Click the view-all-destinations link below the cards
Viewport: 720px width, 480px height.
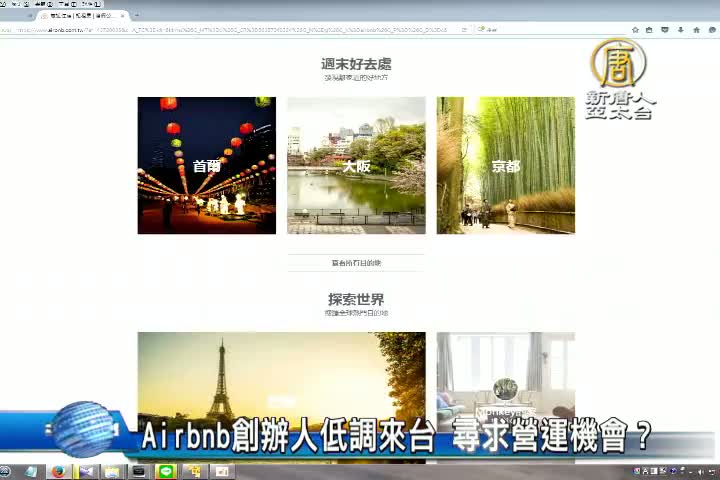coord(356,263)
